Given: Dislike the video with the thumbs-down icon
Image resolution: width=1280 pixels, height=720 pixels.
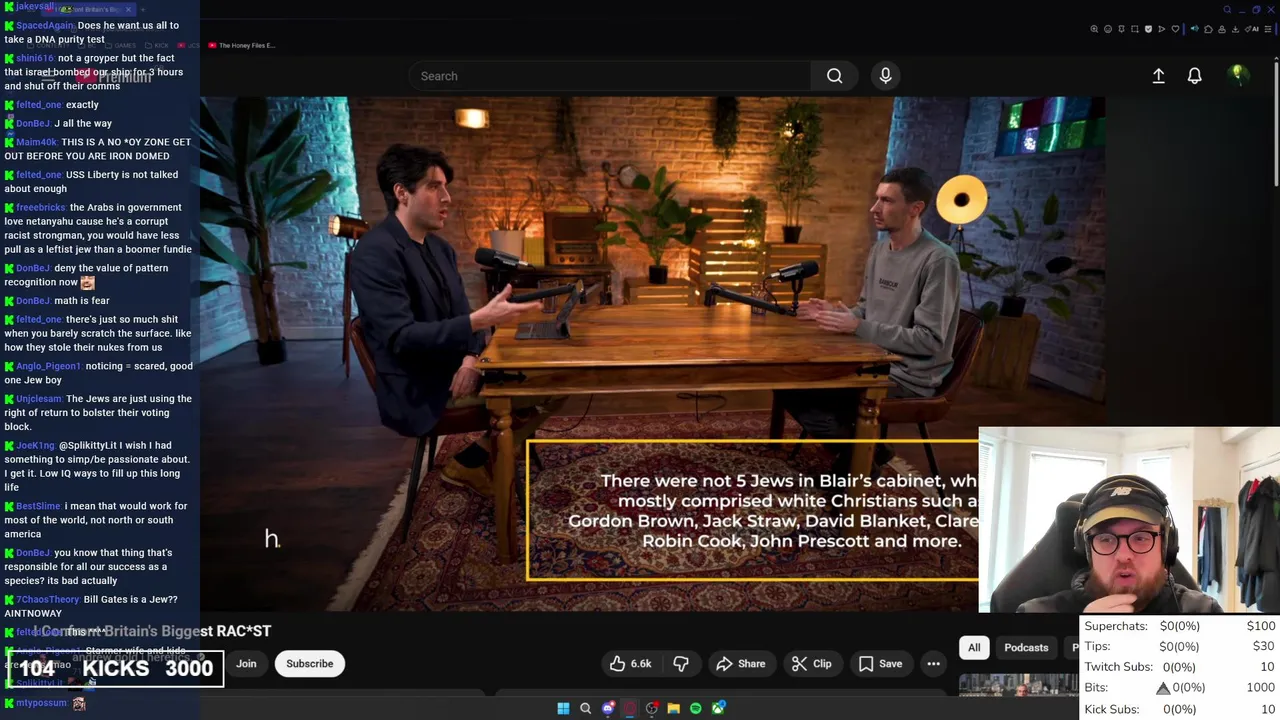Looking at the screenshot, I should (681, 664).
